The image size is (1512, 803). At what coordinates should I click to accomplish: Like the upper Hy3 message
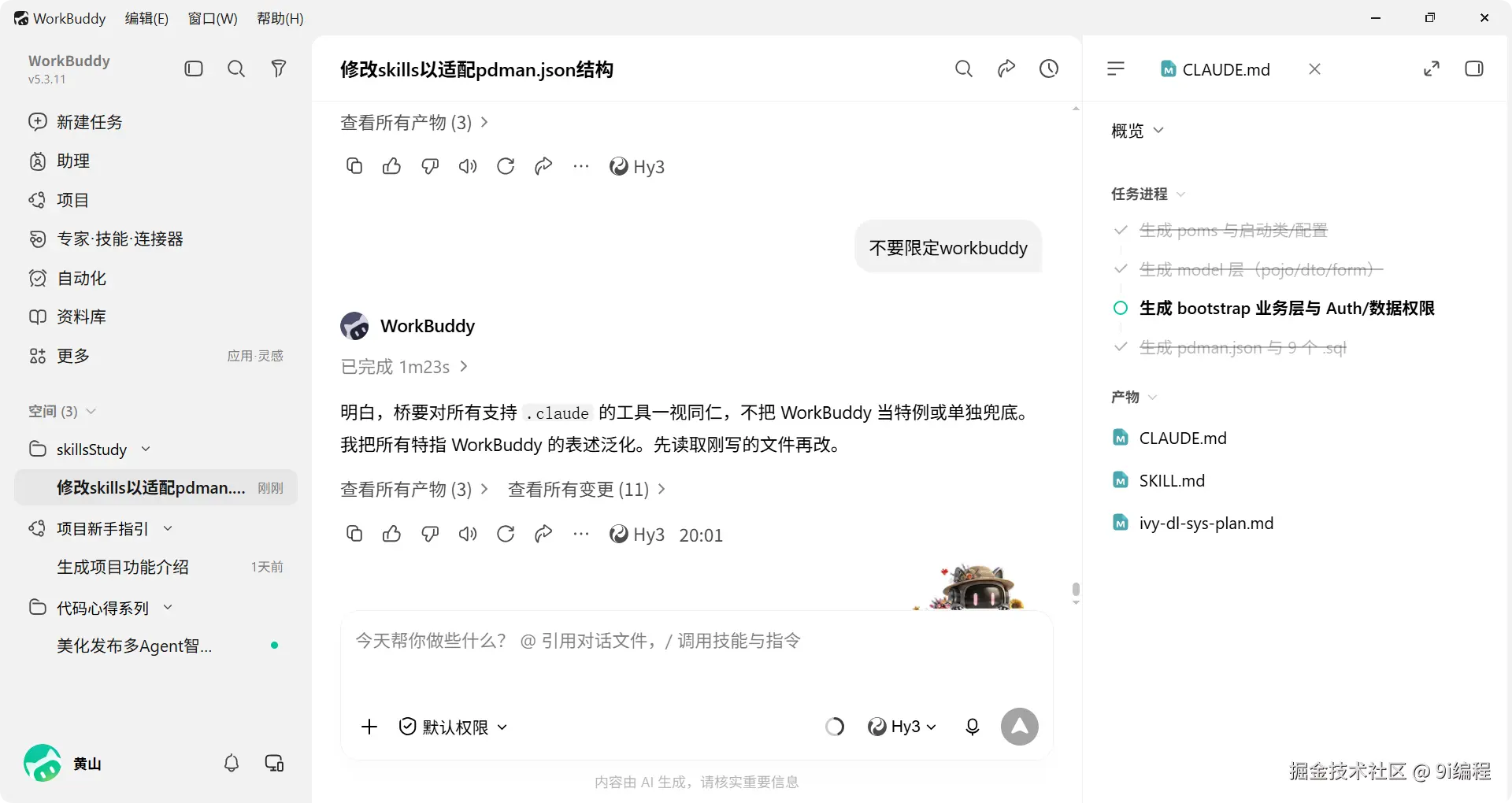pyautogui.click(x=391, y=166)
